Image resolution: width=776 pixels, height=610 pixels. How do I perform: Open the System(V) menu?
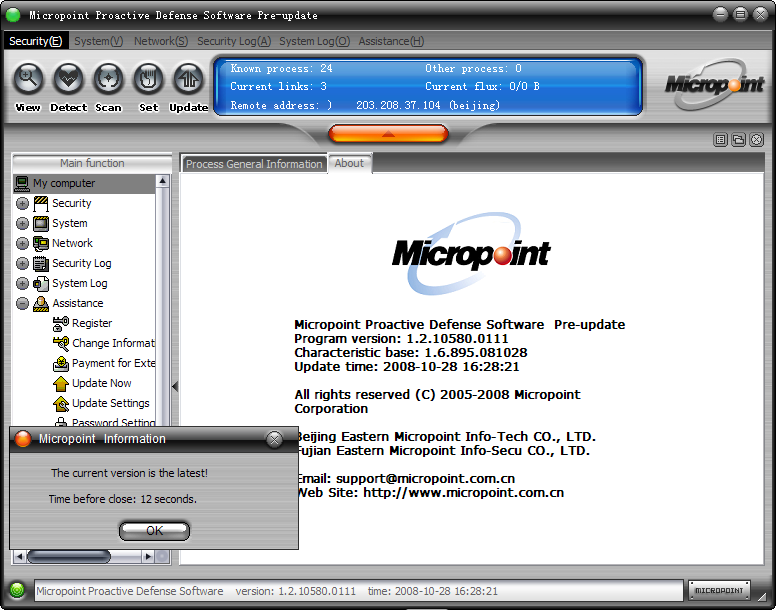[98, 41]
